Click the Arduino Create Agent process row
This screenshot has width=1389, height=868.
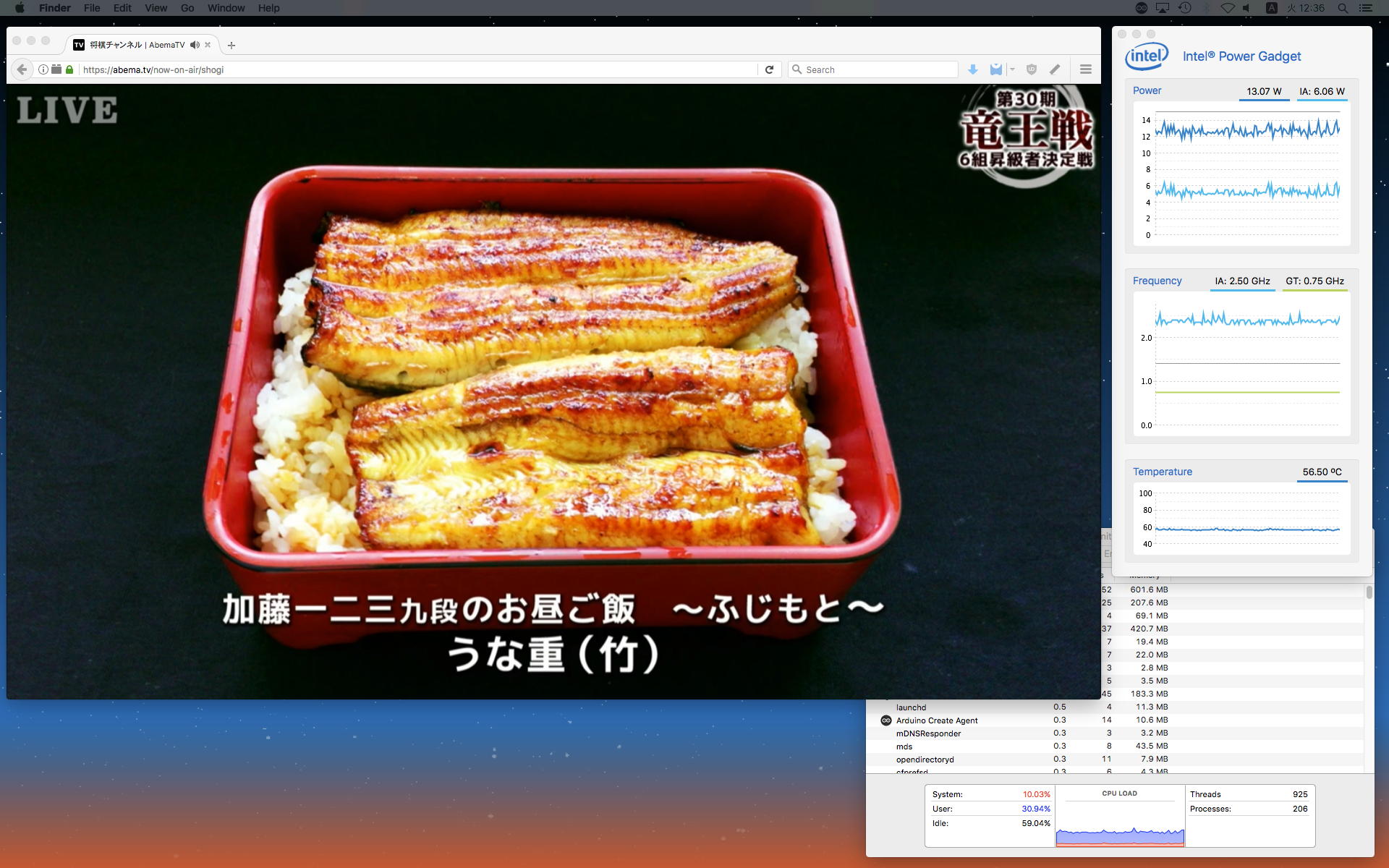click(x=937, y=720)
